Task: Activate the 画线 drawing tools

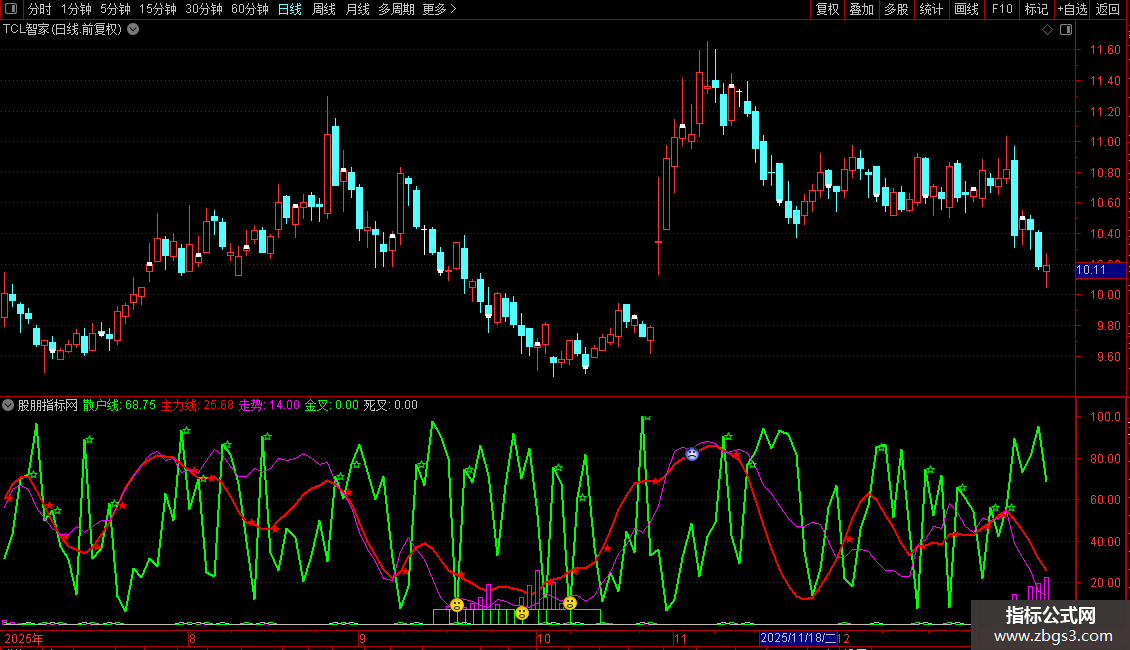Action: click(966, 9)
